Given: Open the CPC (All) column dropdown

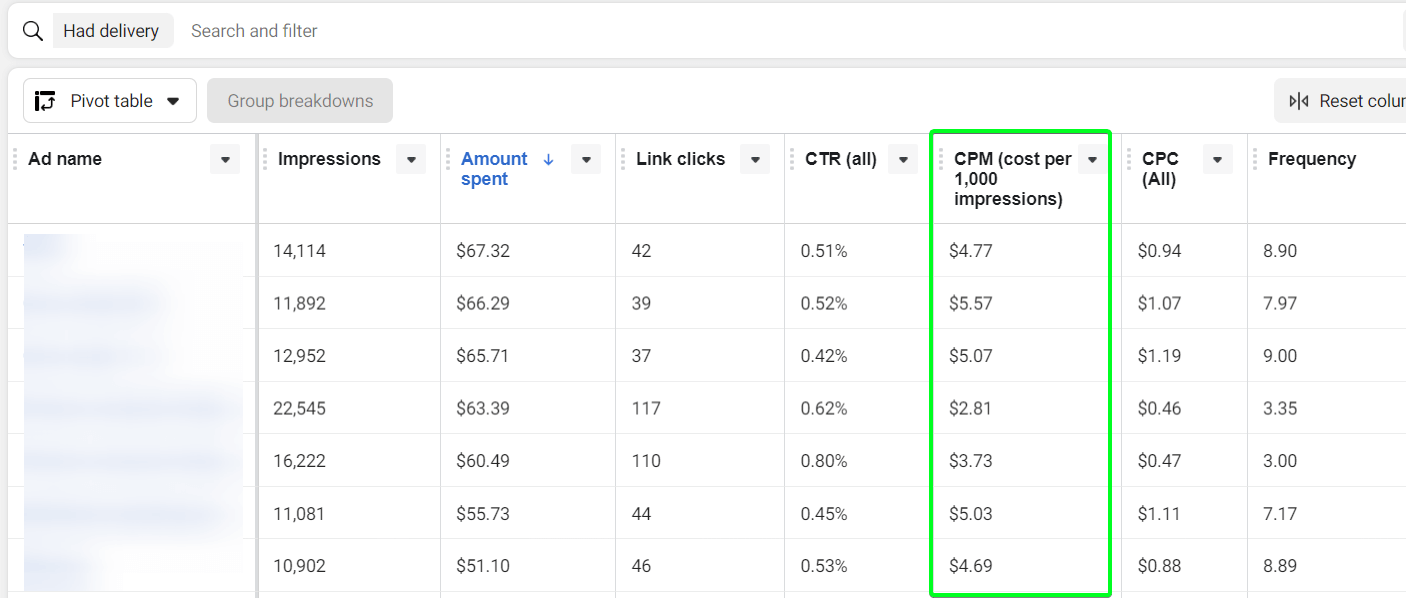Looking at the screenshot, I should 1217,159.
